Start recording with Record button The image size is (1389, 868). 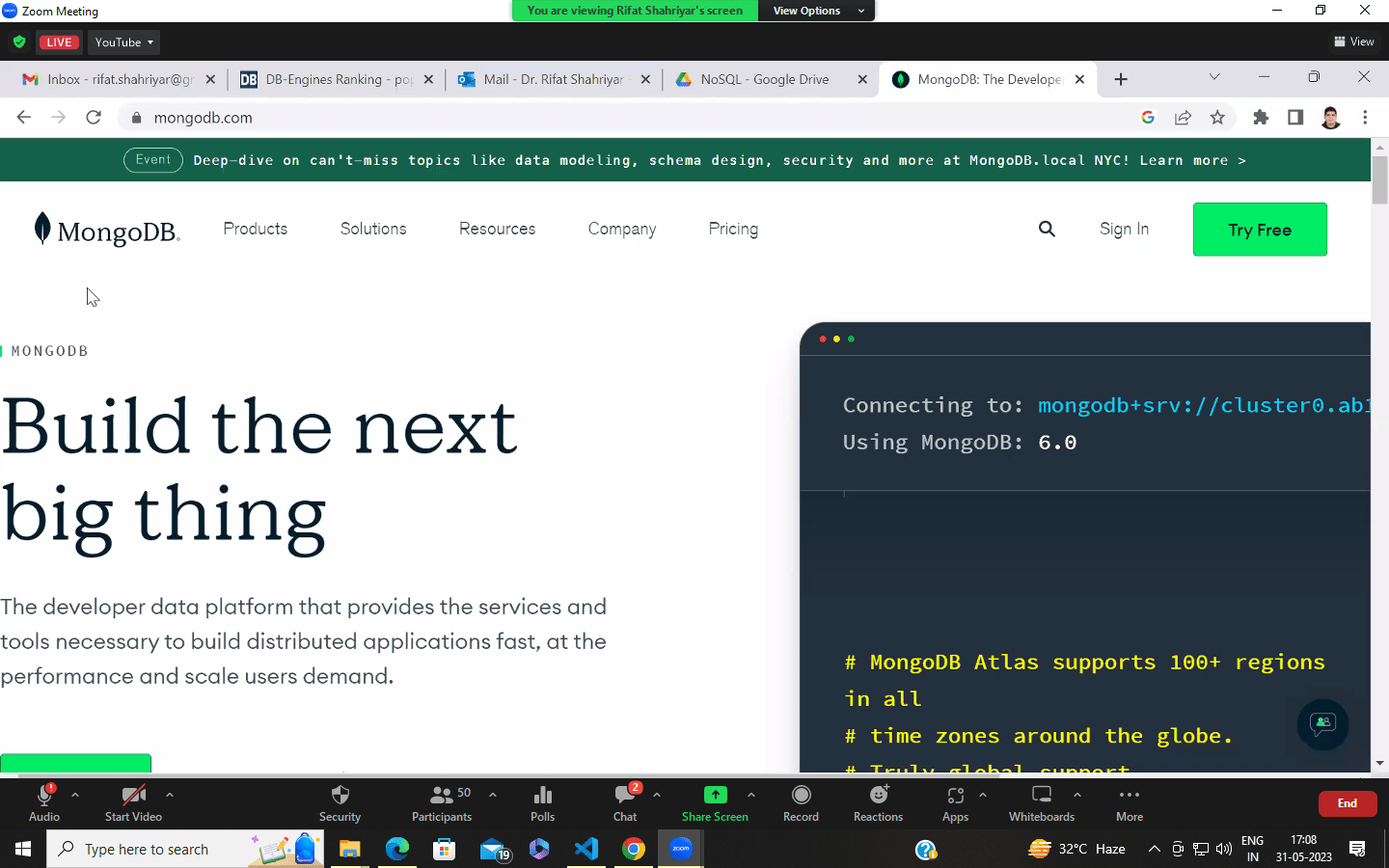pos(801,802)
